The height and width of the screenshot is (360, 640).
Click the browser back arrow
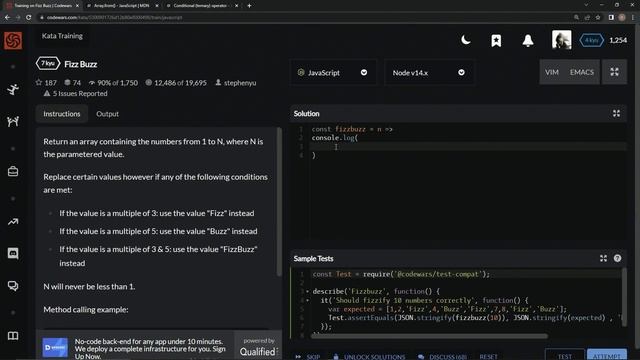pyautogui.click(x=7, y=18)
